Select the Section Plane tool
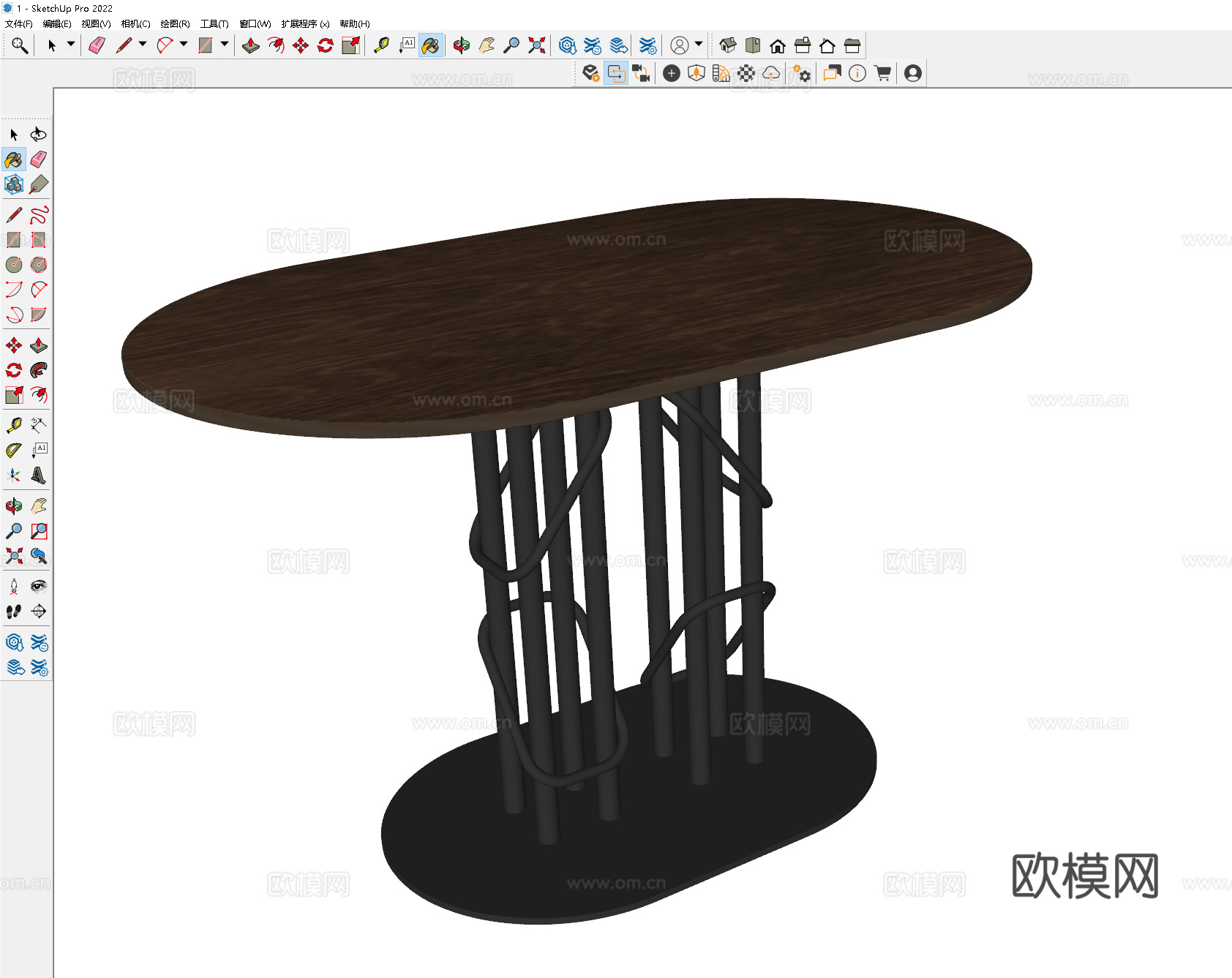 39,612
